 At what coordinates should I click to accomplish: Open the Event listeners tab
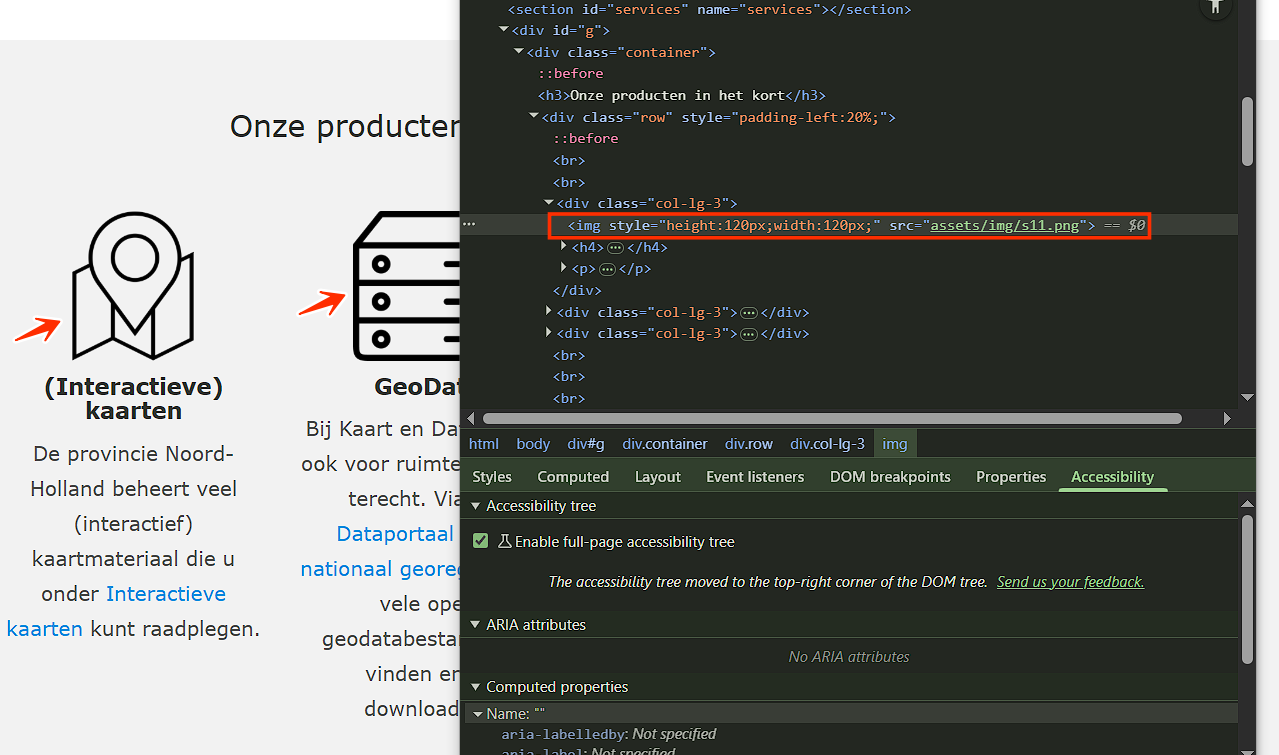[x=755, y=477]
